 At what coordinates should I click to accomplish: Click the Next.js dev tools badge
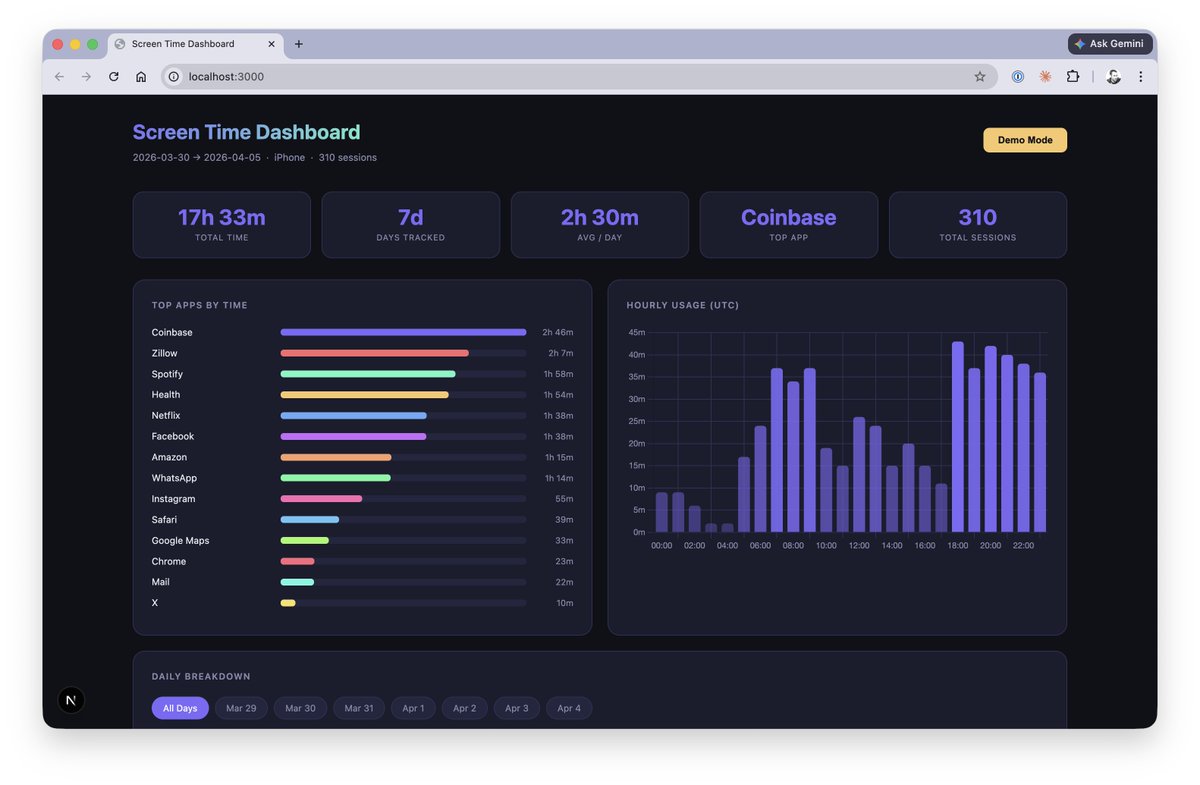point(71,700)
